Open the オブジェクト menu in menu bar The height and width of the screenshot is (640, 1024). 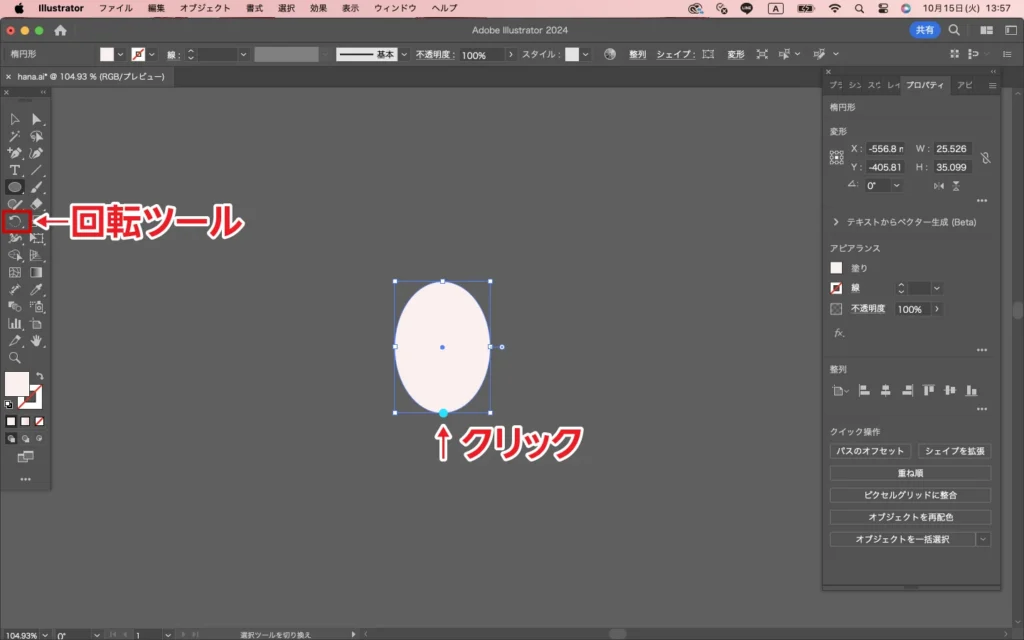click(x=204, y=8)
